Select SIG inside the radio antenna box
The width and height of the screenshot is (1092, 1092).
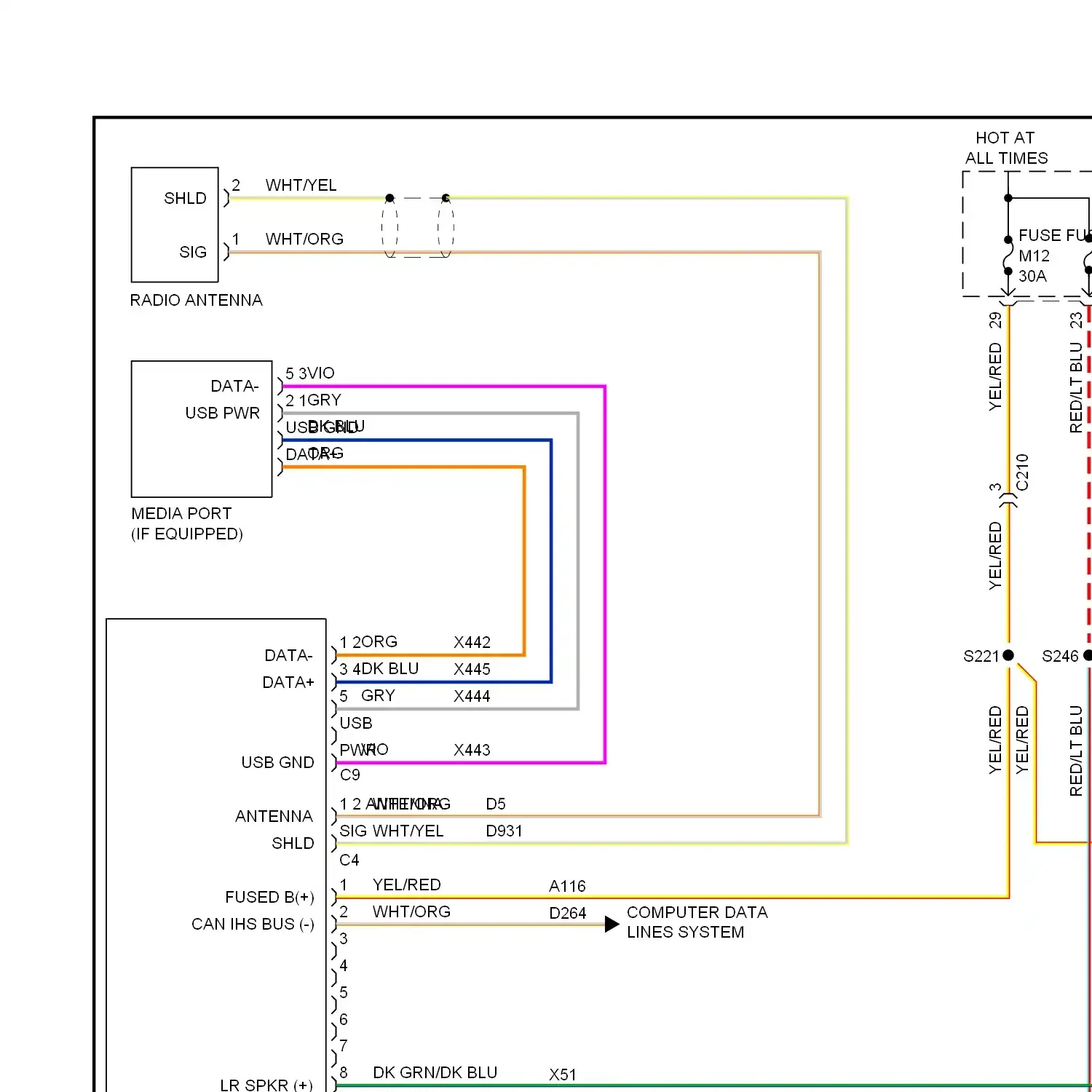193,252
